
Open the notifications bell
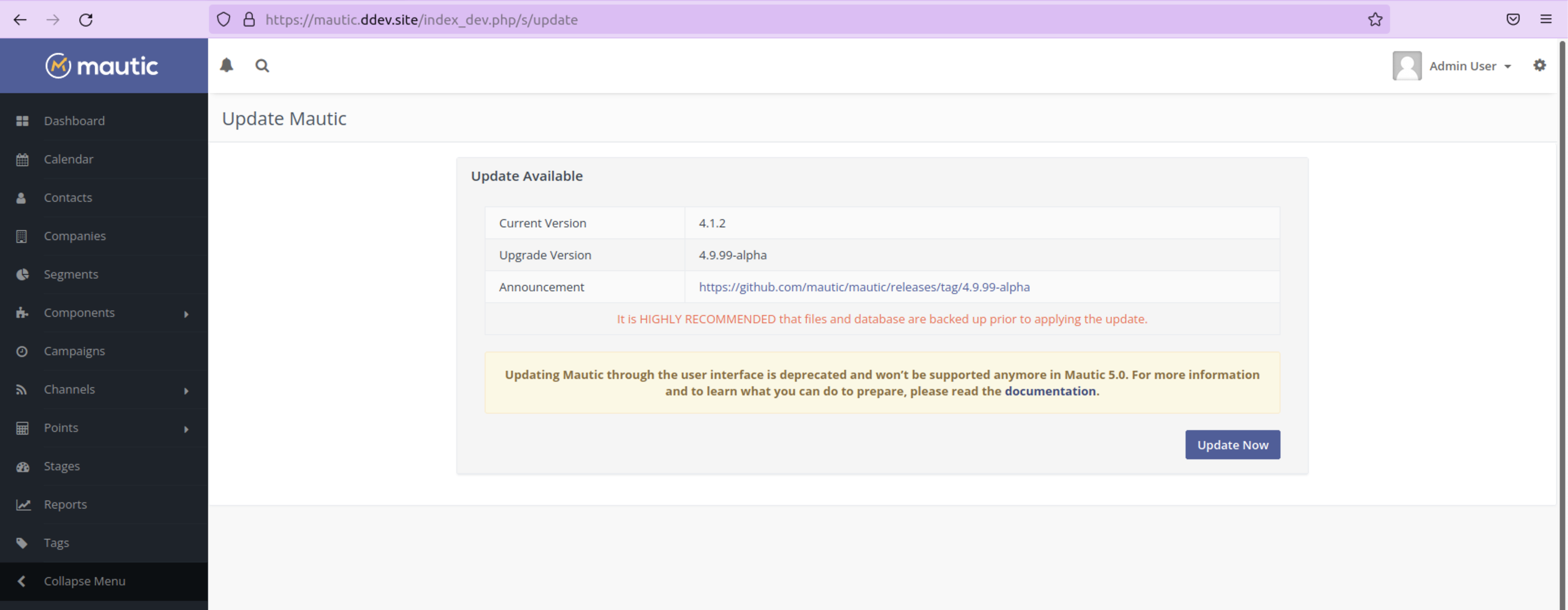pyautogui.click(x=226, y=66)
